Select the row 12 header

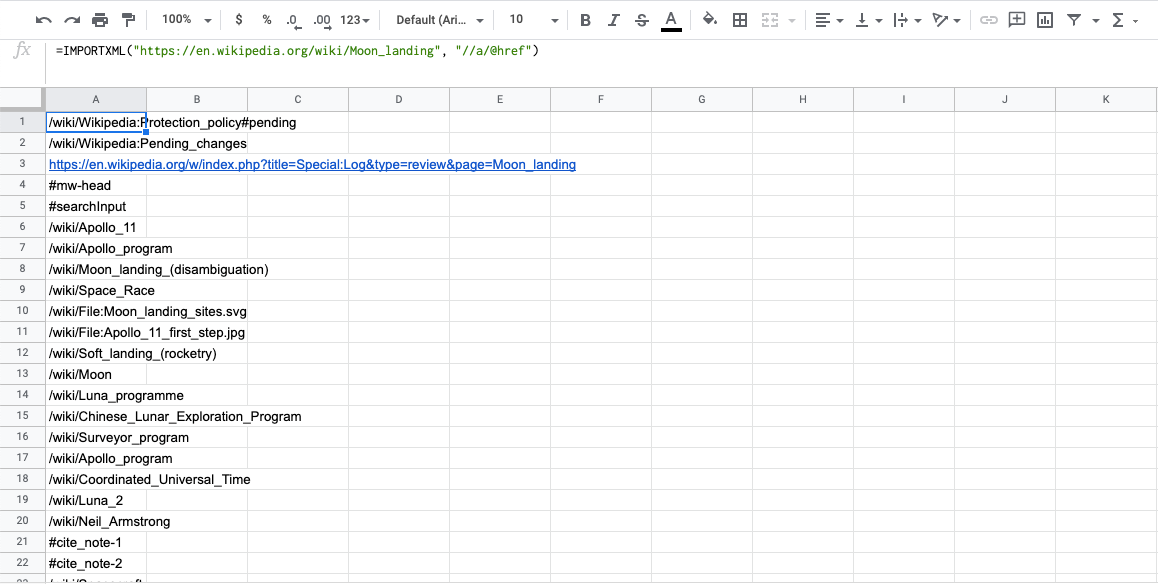coord(23,354)
